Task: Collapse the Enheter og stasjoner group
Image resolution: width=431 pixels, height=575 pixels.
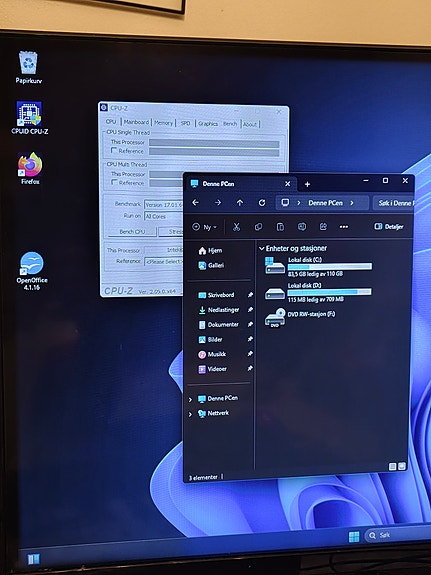Action: (x=262, y=248)
